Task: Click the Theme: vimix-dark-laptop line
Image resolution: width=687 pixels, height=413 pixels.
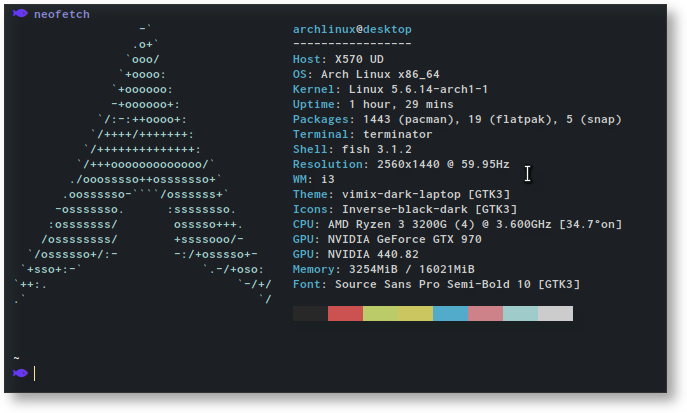Action: pos(401,194)
